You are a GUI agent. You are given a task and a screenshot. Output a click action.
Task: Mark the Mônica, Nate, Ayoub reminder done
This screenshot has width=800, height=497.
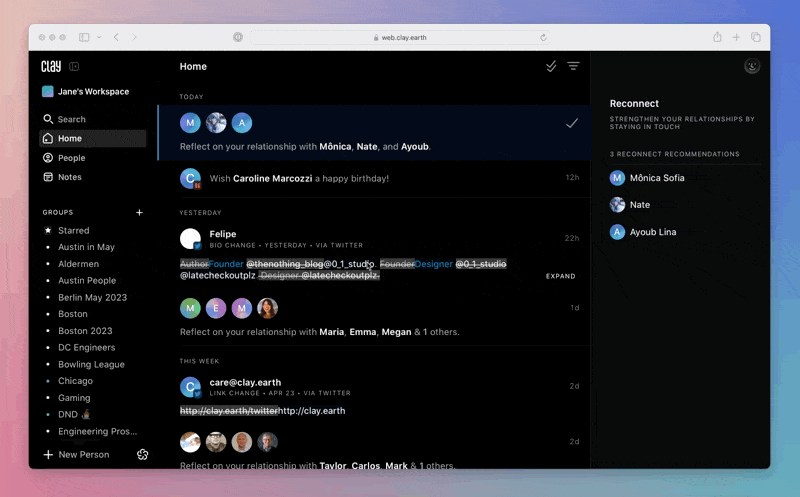coord(571,123)
